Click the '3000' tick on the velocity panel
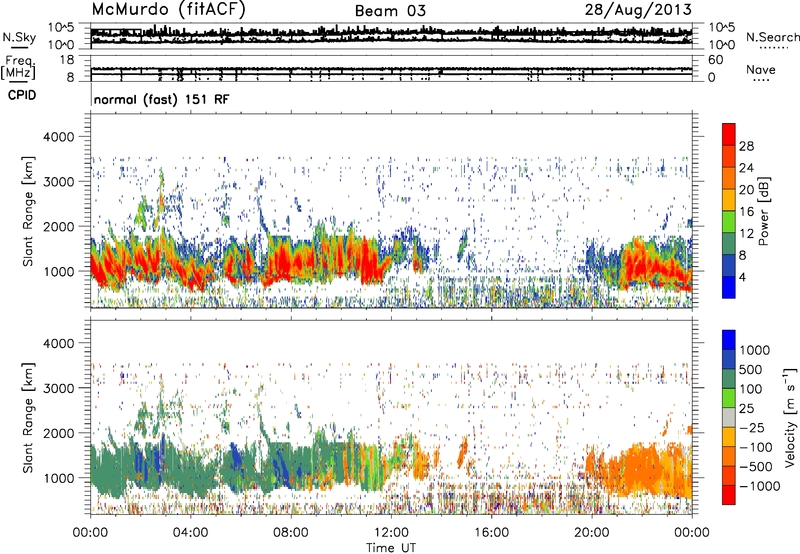Screen dimensions: 800x554 (x=58, y=388)
